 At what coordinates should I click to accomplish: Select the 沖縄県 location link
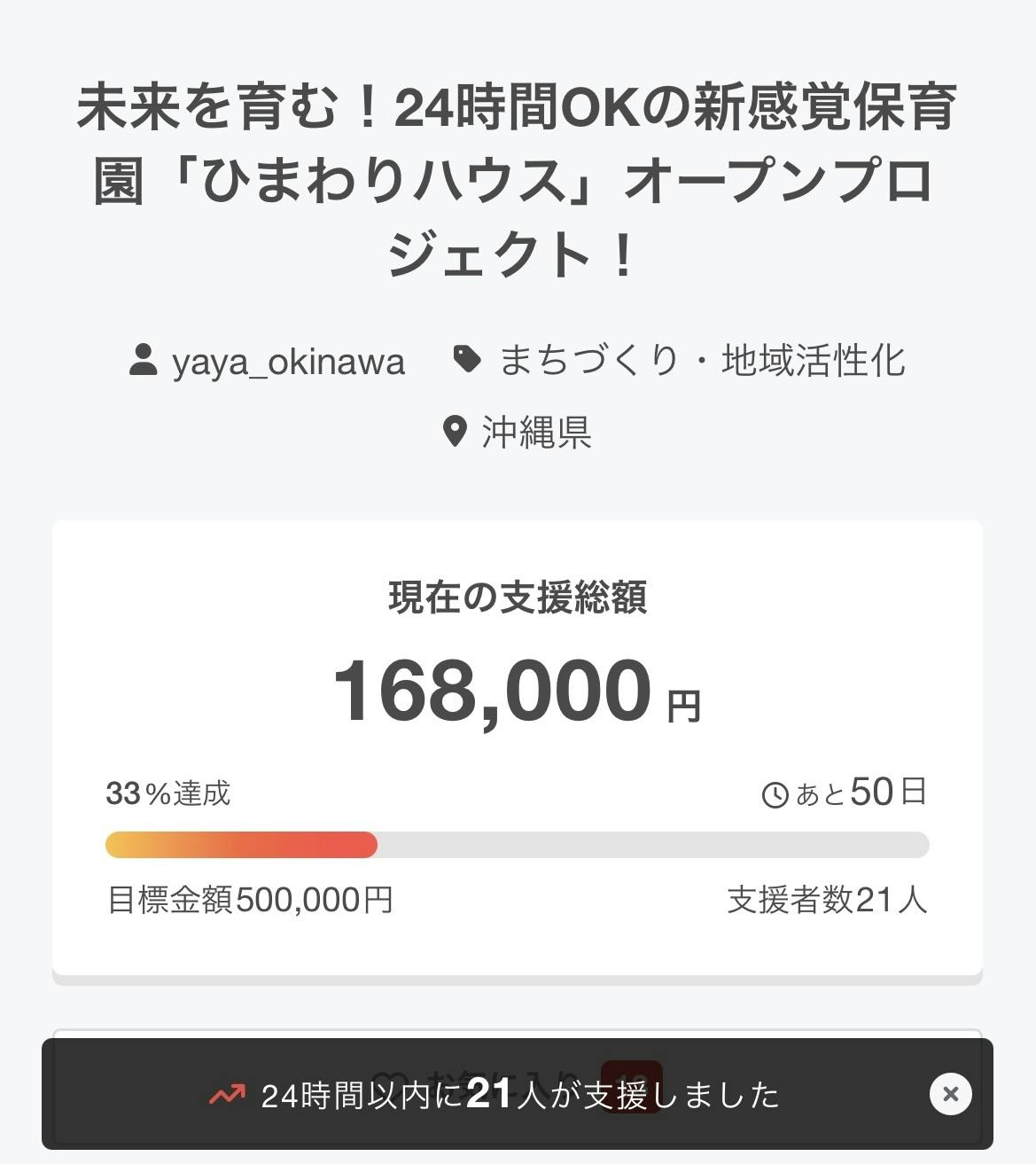coord(536,433)
